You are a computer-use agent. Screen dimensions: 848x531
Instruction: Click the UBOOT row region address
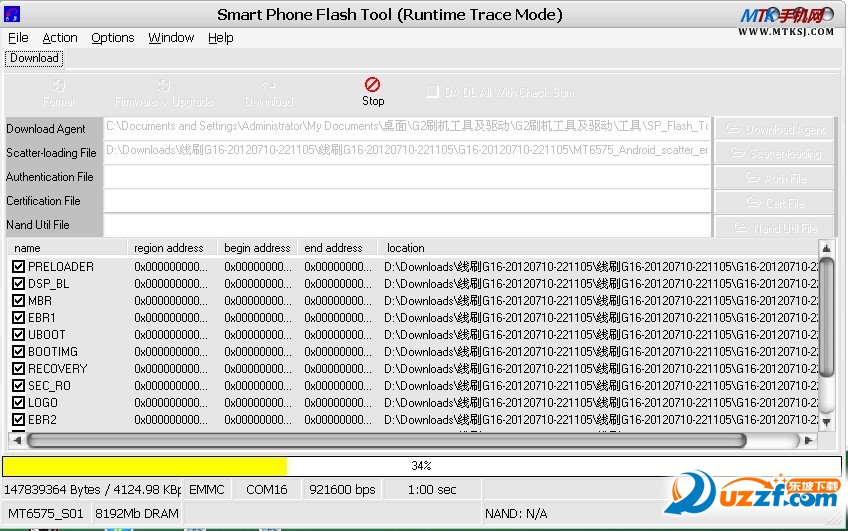(171, 335)
